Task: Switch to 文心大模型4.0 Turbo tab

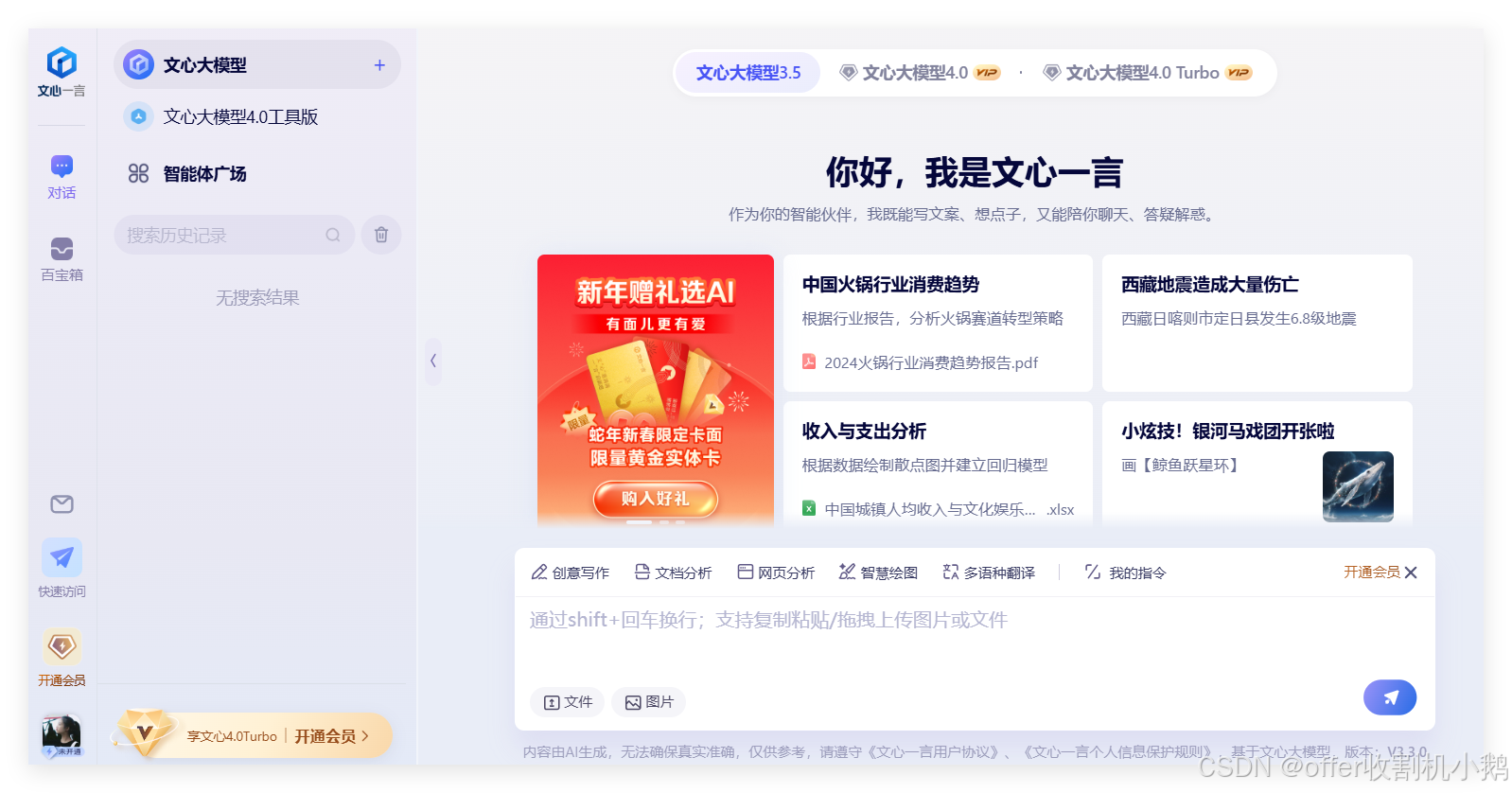Action: 1147,73
